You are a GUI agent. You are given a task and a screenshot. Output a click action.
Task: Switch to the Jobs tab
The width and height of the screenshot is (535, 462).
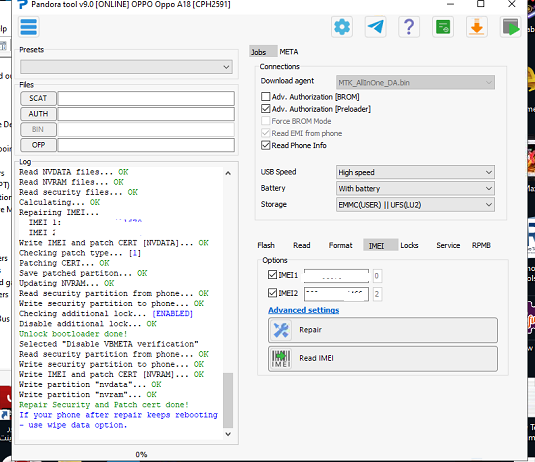(x=263, y=52)
